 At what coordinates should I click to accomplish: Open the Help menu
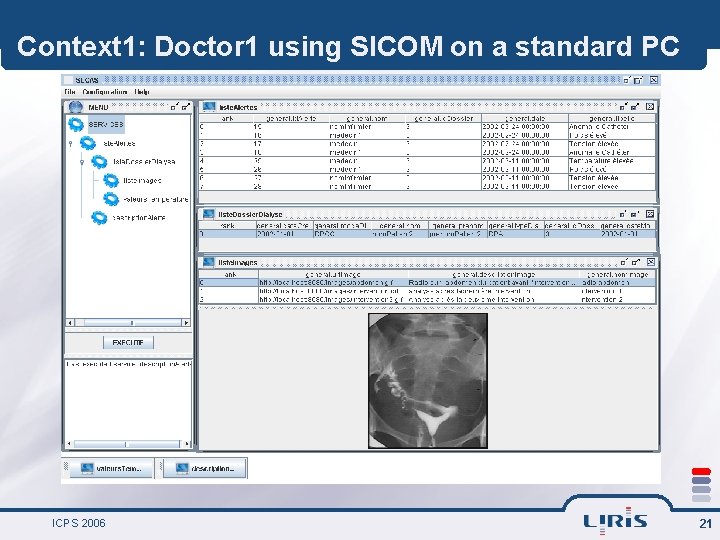tap(142, 92)
